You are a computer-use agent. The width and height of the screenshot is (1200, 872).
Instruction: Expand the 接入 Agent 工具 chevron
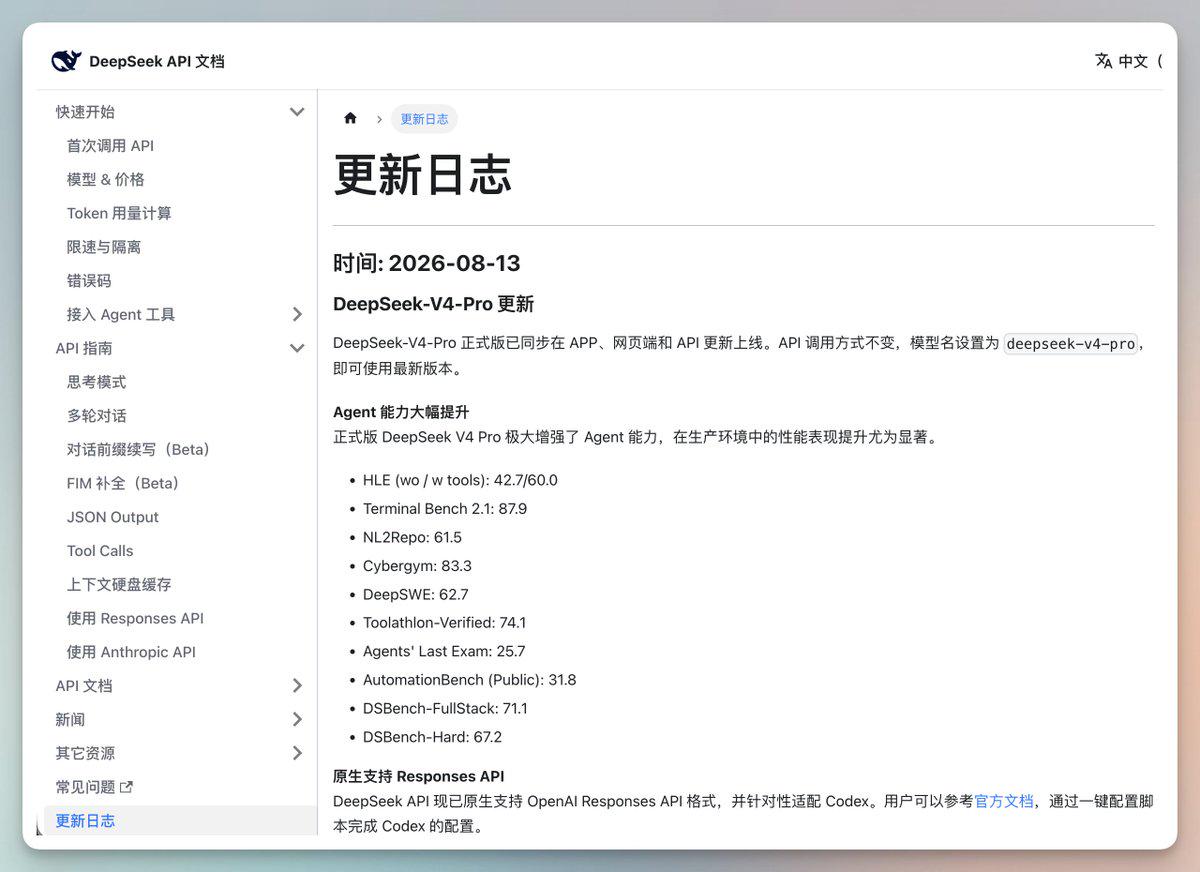point(297,314)
